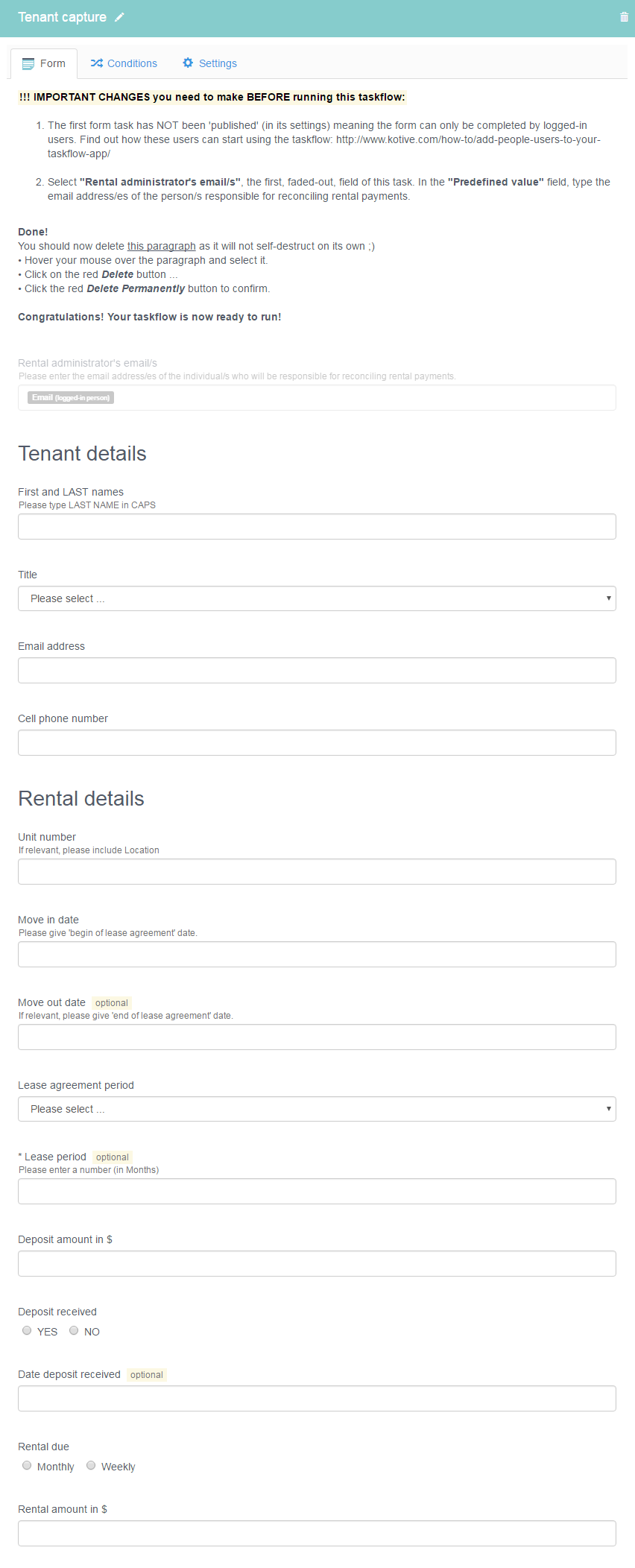Focus the Unit number input
Screen dimensions: 635x1568
click(317, 872)
